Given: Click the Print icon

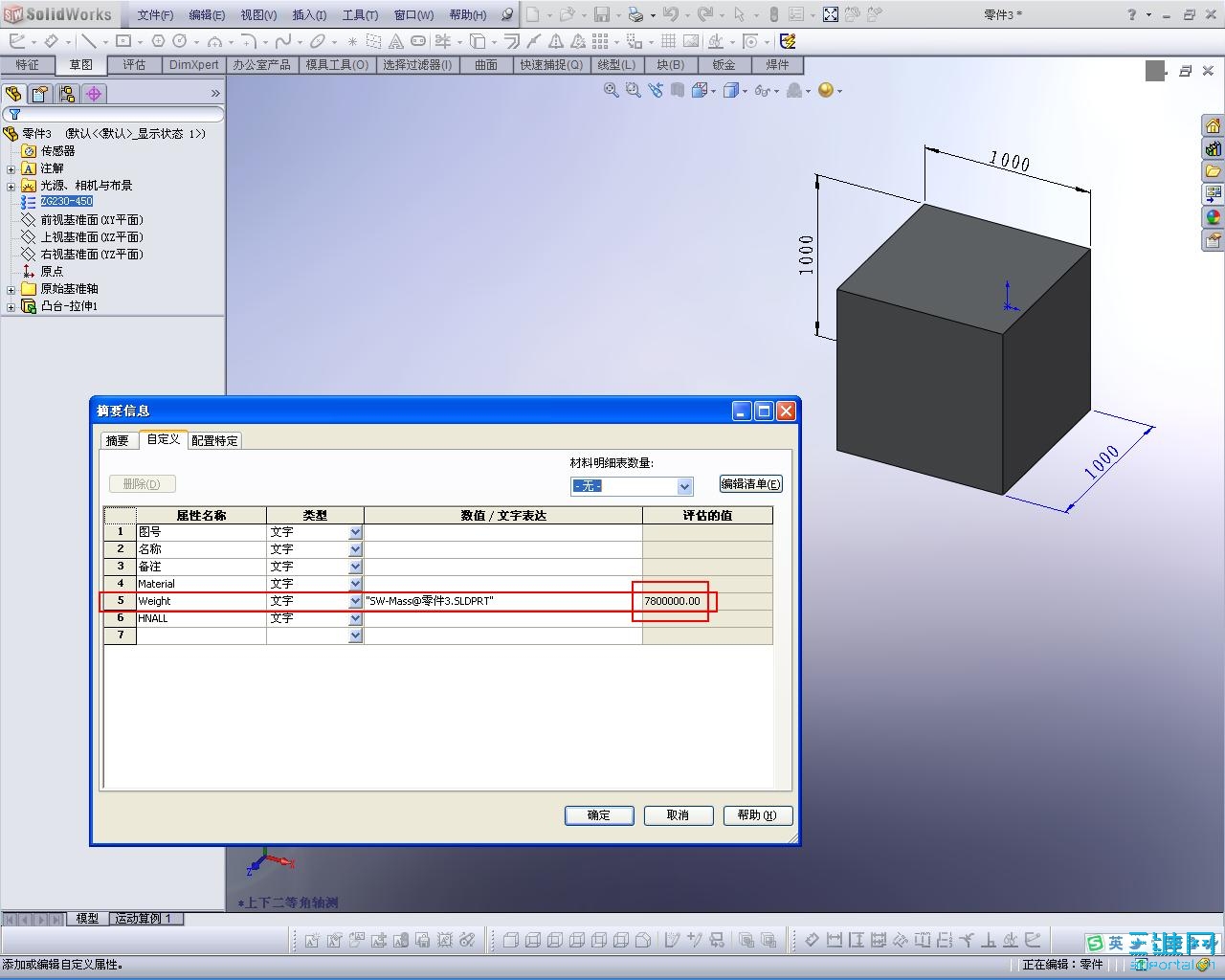Looking at the screenshot, I should tap(635, 14).
